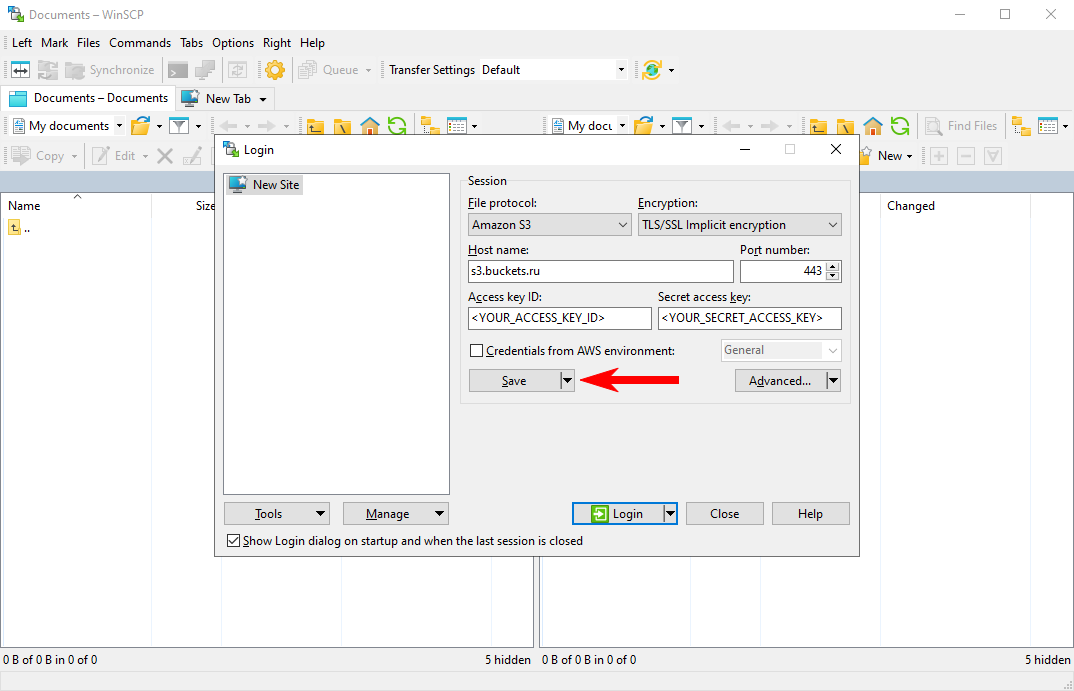Open the Tools dropdown button
Viewport: 1074px width, 691px height.
point(277,514)
